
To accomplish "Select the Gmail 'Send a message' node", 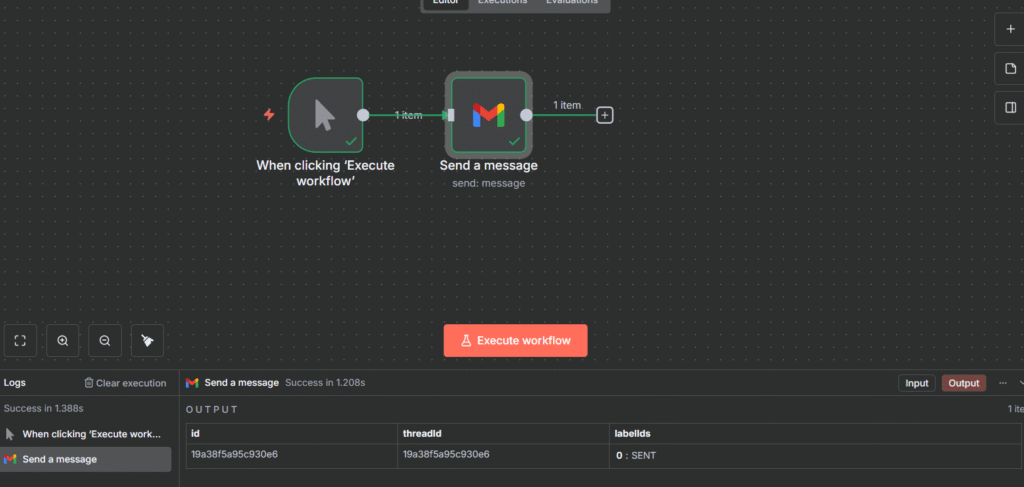I will coord(487,115).
